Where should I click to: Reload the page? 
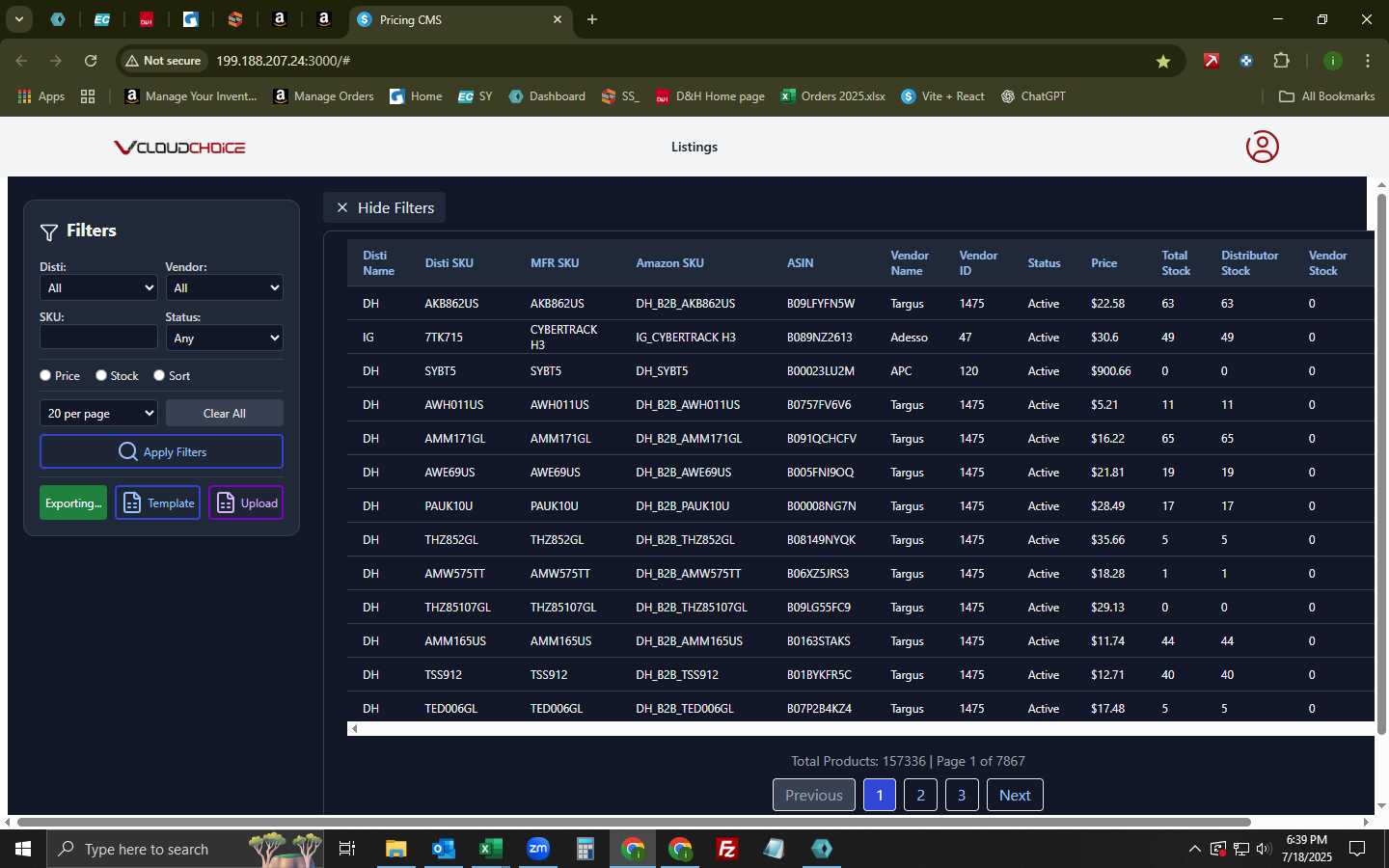[x=91, y=61]
